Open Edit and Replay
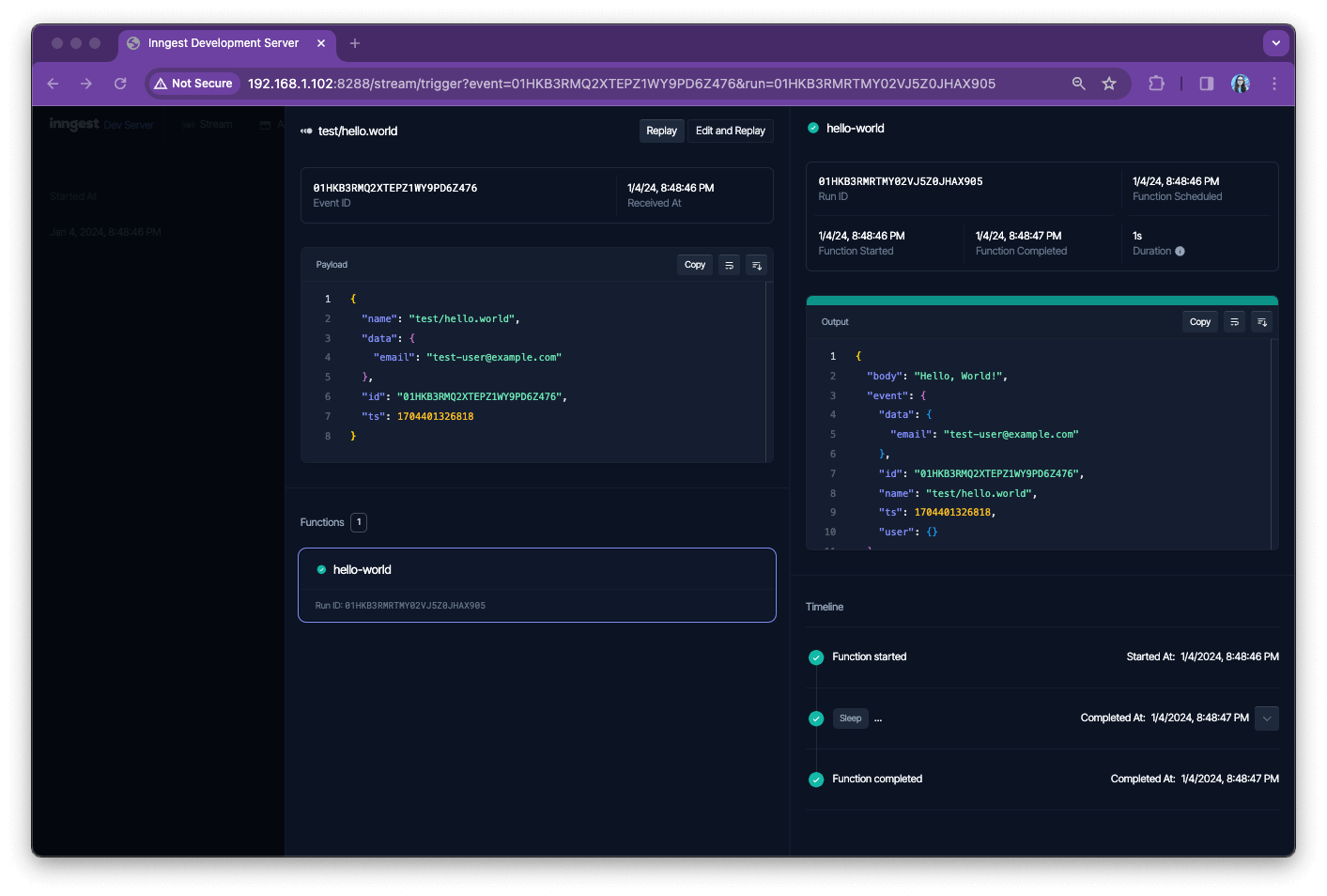The image size is (1327, 896). (730, 131)
